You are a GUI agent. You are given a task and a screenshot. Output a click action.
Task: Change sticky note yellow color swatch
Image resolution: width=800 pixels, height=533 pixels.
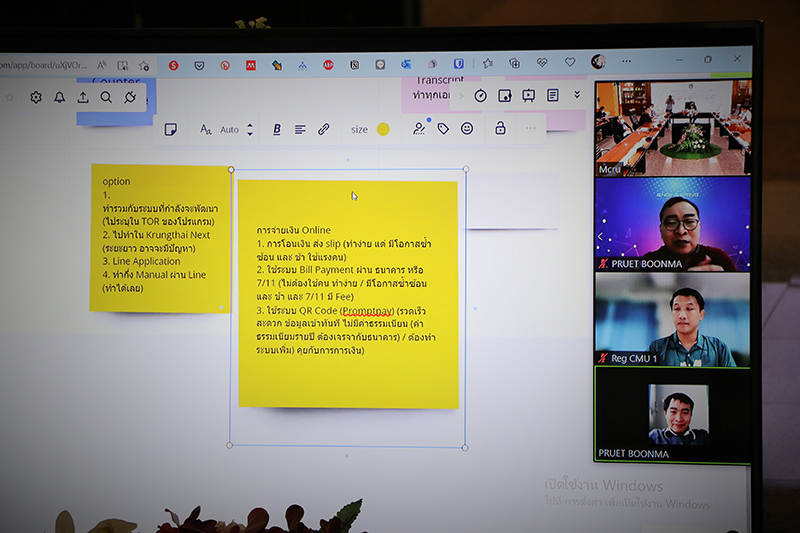383,130
